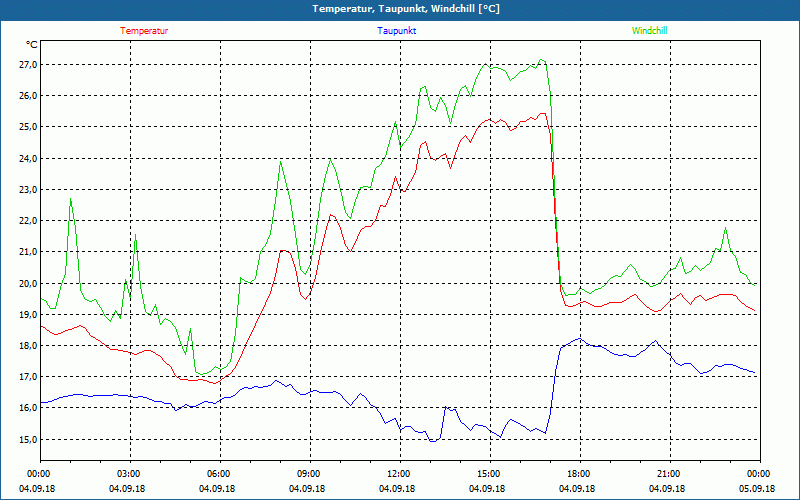Click the 21,0 y-axis value
800x500 pixels.
pyautogui.click(x=28, y=252)
